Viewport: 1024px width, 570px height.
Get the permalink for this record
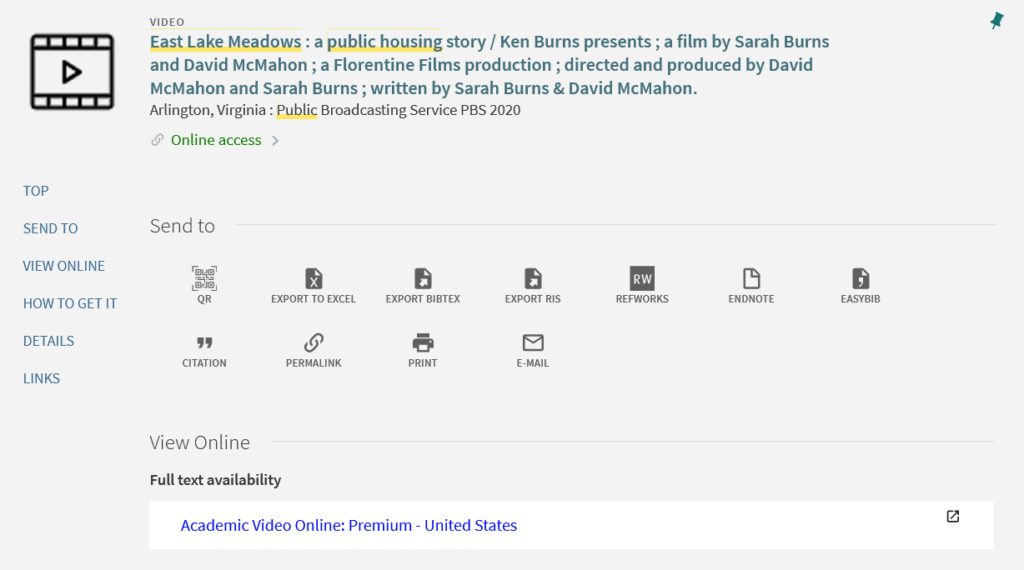click(x=313, y=351)
